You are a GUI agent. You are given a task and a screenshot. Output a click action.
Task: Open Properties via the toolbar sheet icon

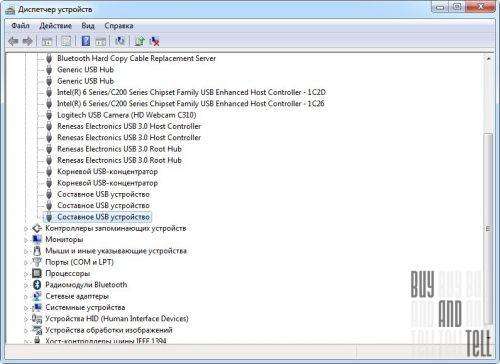pyautogui.click(x=66, y=41)
